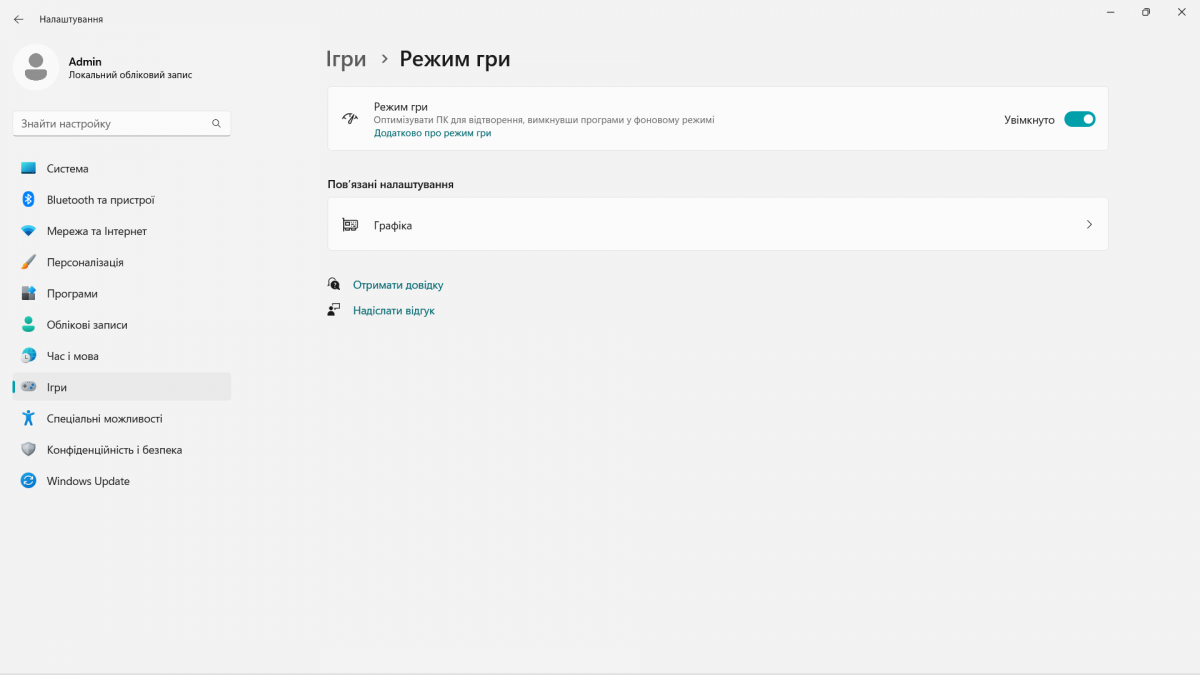Open the Додатково про режим гри link
The image size is (1200, 675).
coord(432,133)
